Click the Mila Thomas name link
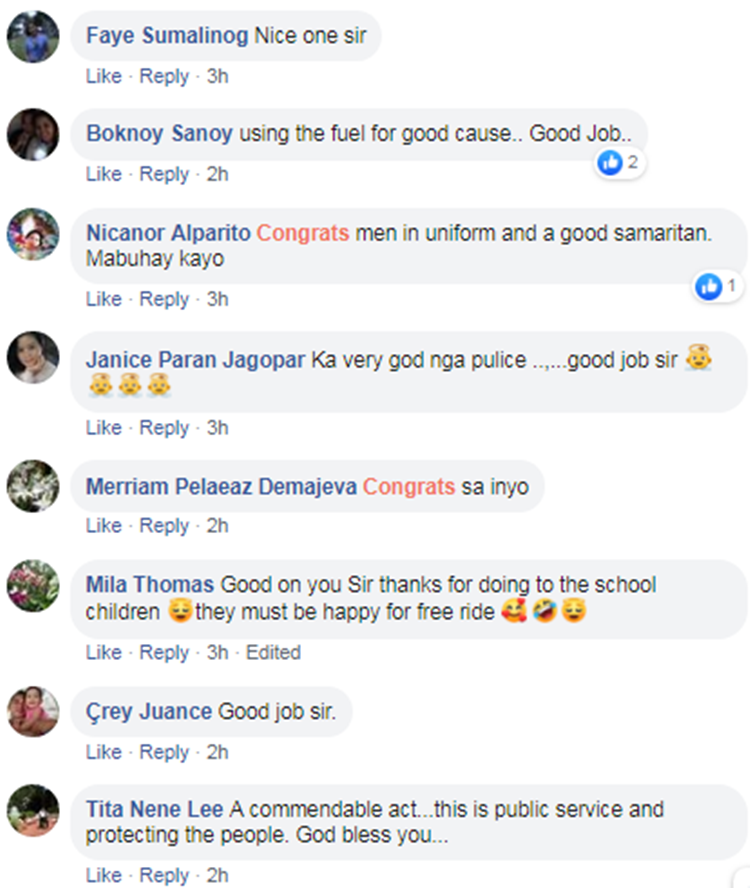Viewport: 750px width, 888px height. pyautogui.click(x=150, y=584)
